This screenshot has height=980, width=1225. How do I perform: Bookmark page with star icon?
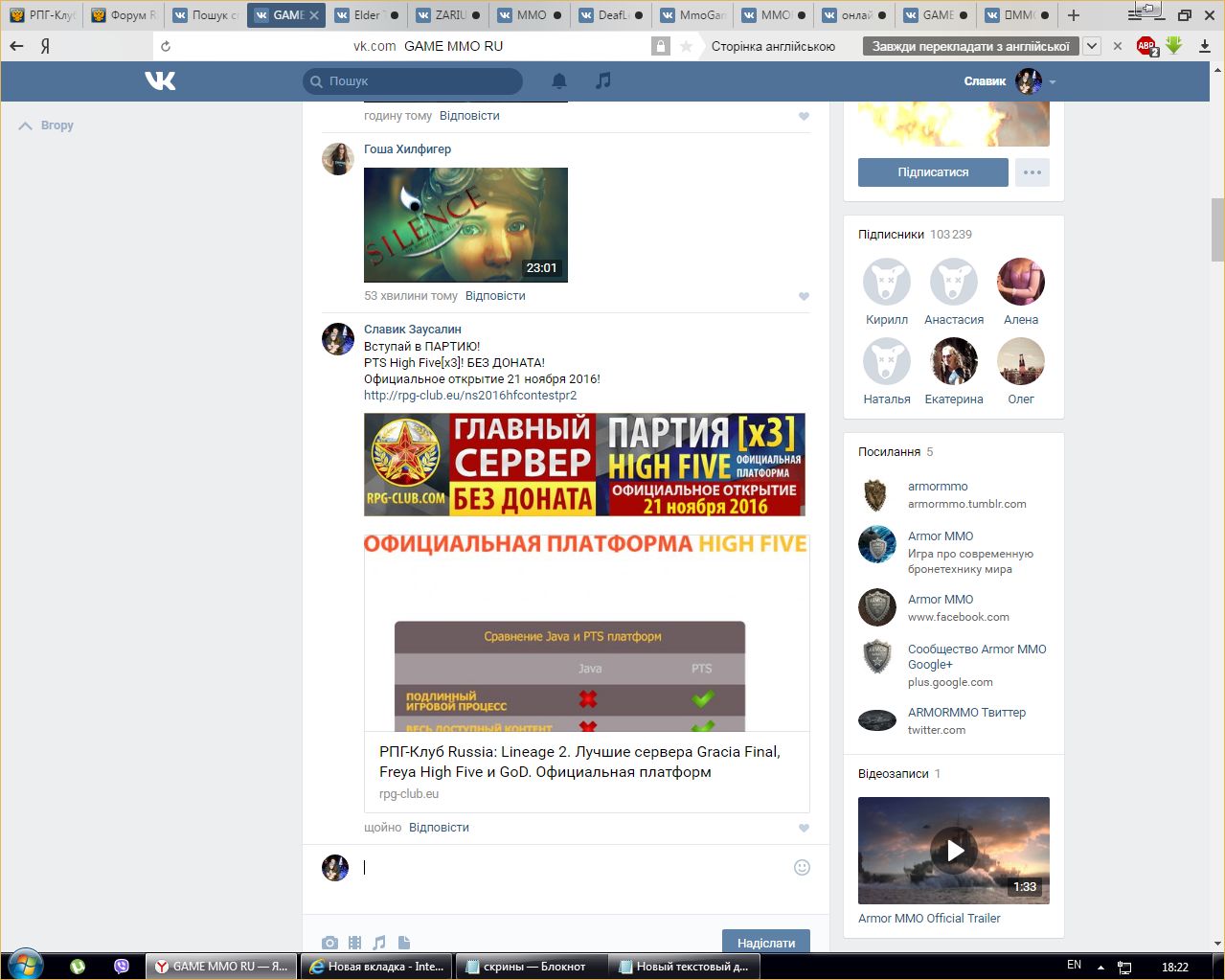686,46
